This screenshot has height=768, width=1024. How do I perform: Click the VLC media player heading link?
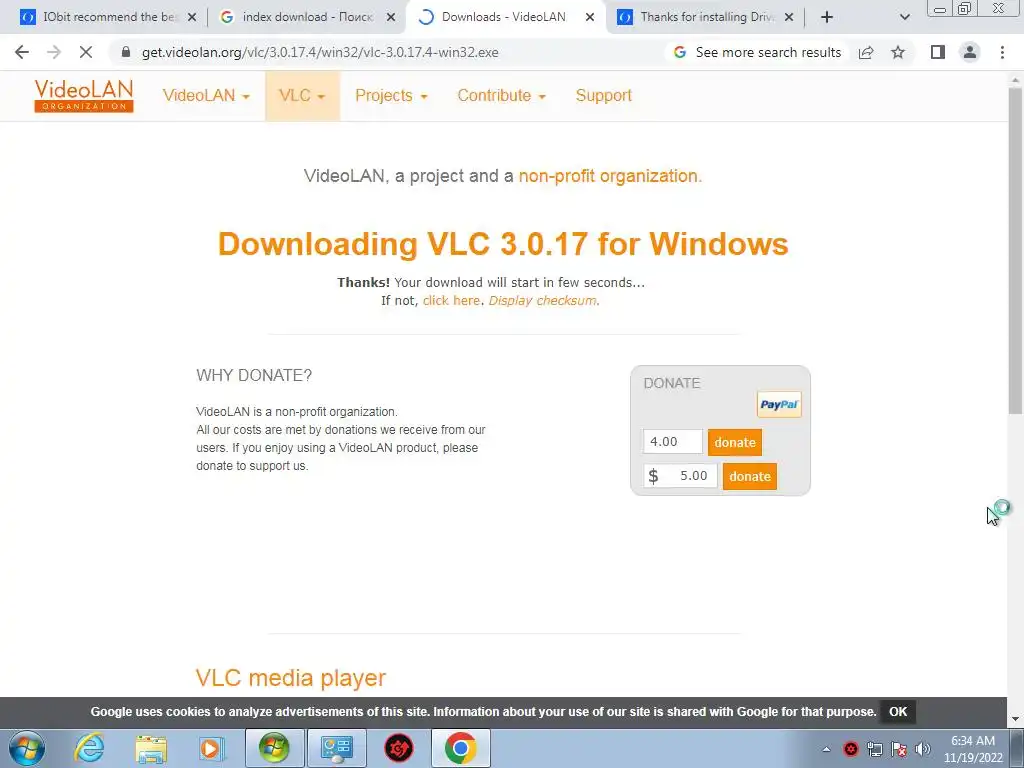(x=291, y=678)
